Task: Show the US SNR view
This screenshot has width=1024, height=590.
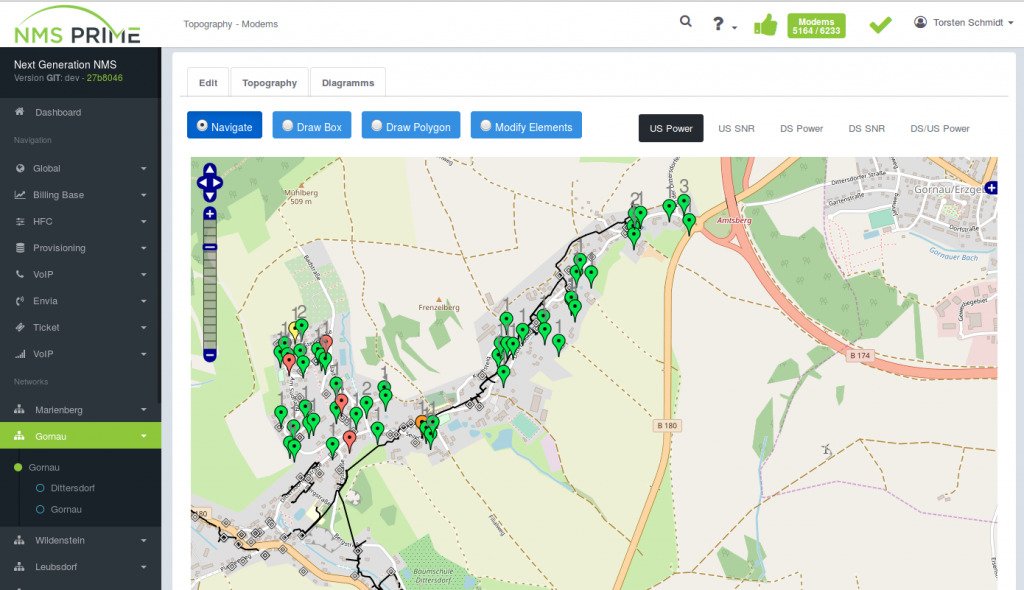Action: pos(736,128)
